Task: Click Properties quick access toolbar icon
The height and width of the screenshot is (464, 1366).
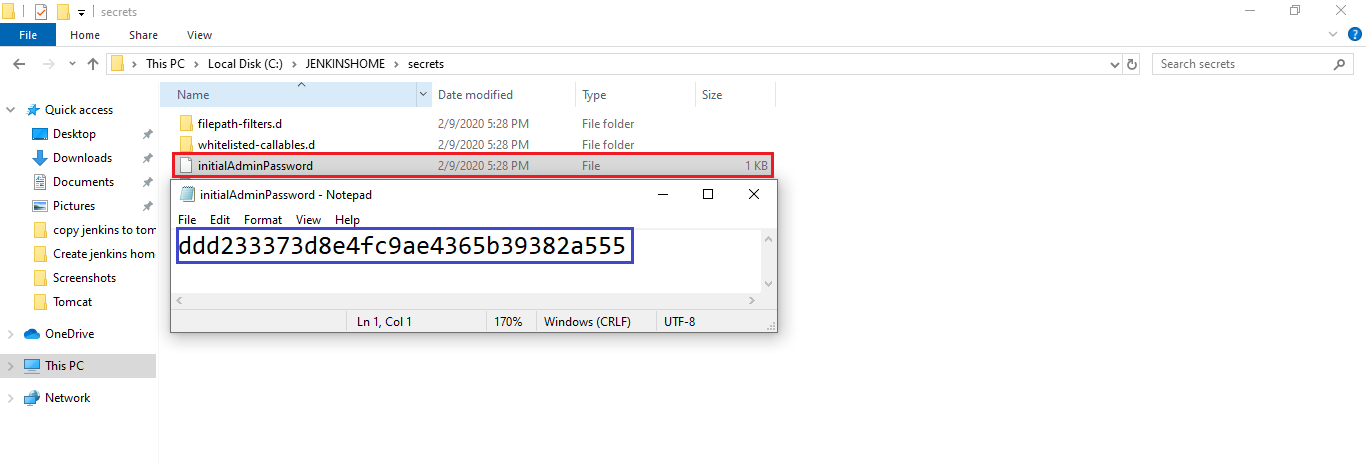Action: [41, 12]
